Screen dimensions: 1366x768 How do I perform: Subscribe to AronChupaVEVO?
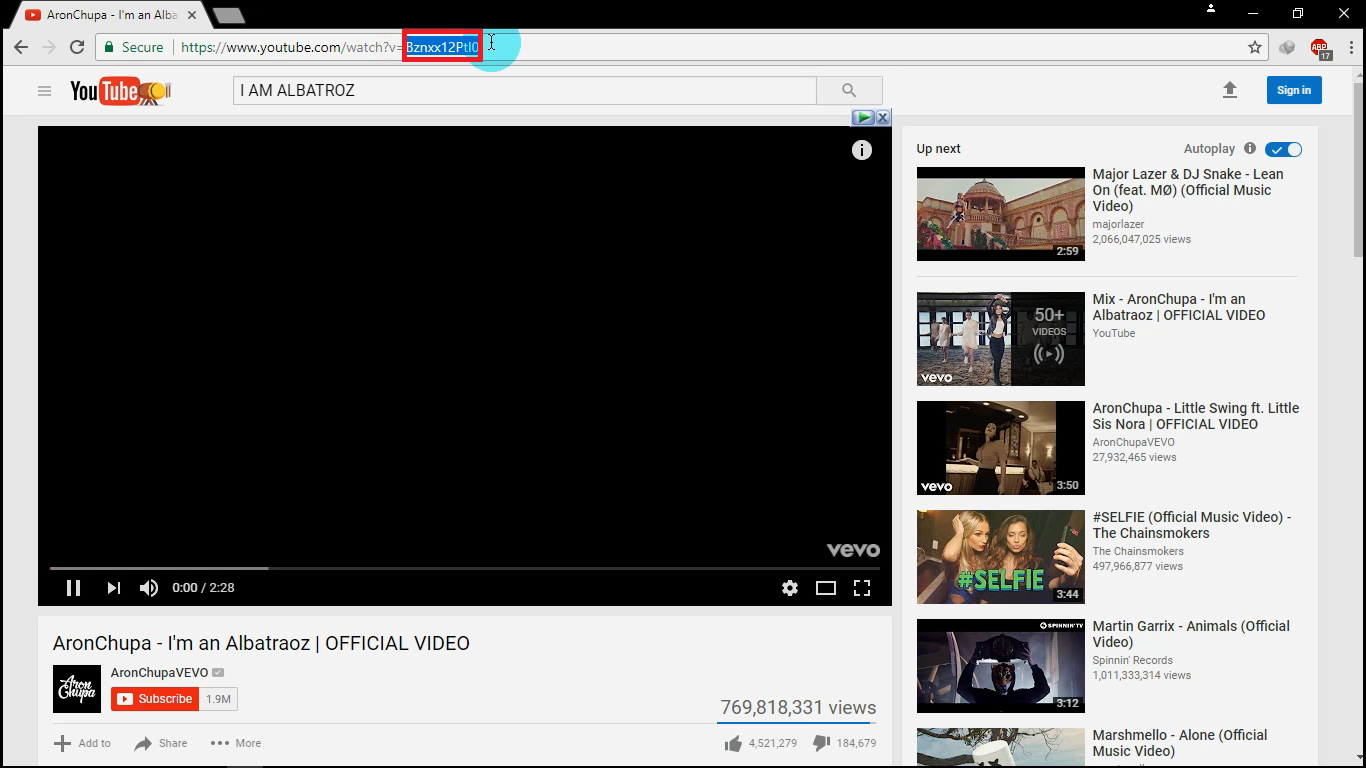point(155,699)
